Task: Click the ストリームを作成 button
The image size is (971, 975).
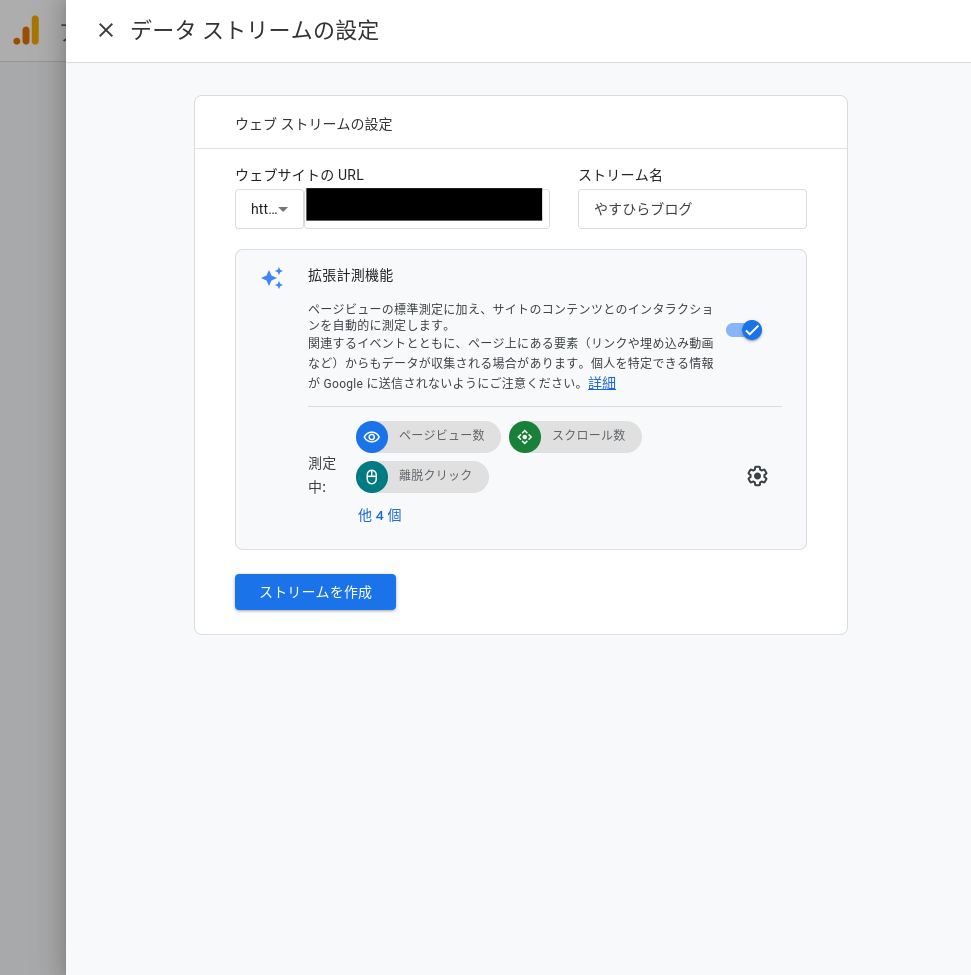Action: click(315, 592)
